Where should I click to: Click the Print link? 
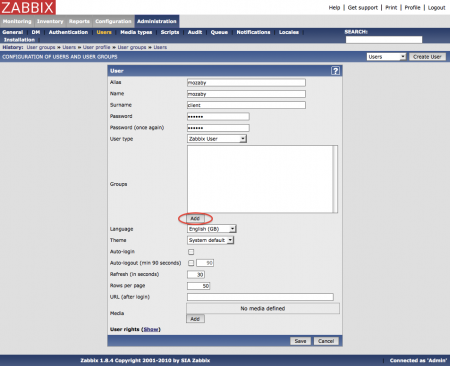(391, 7)
